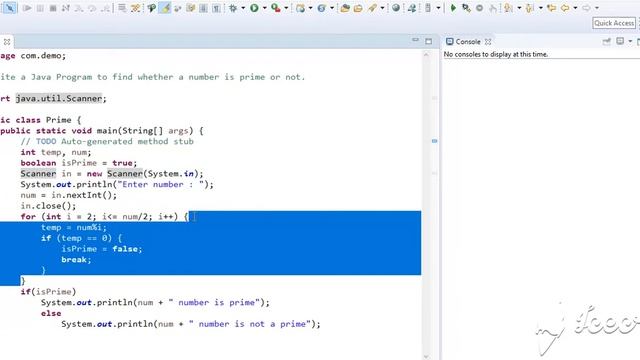The height and width of the screenshot is (360, 640).
Task: Click the gray circle icon after the play arrow
Action: [x=480, y=8]
